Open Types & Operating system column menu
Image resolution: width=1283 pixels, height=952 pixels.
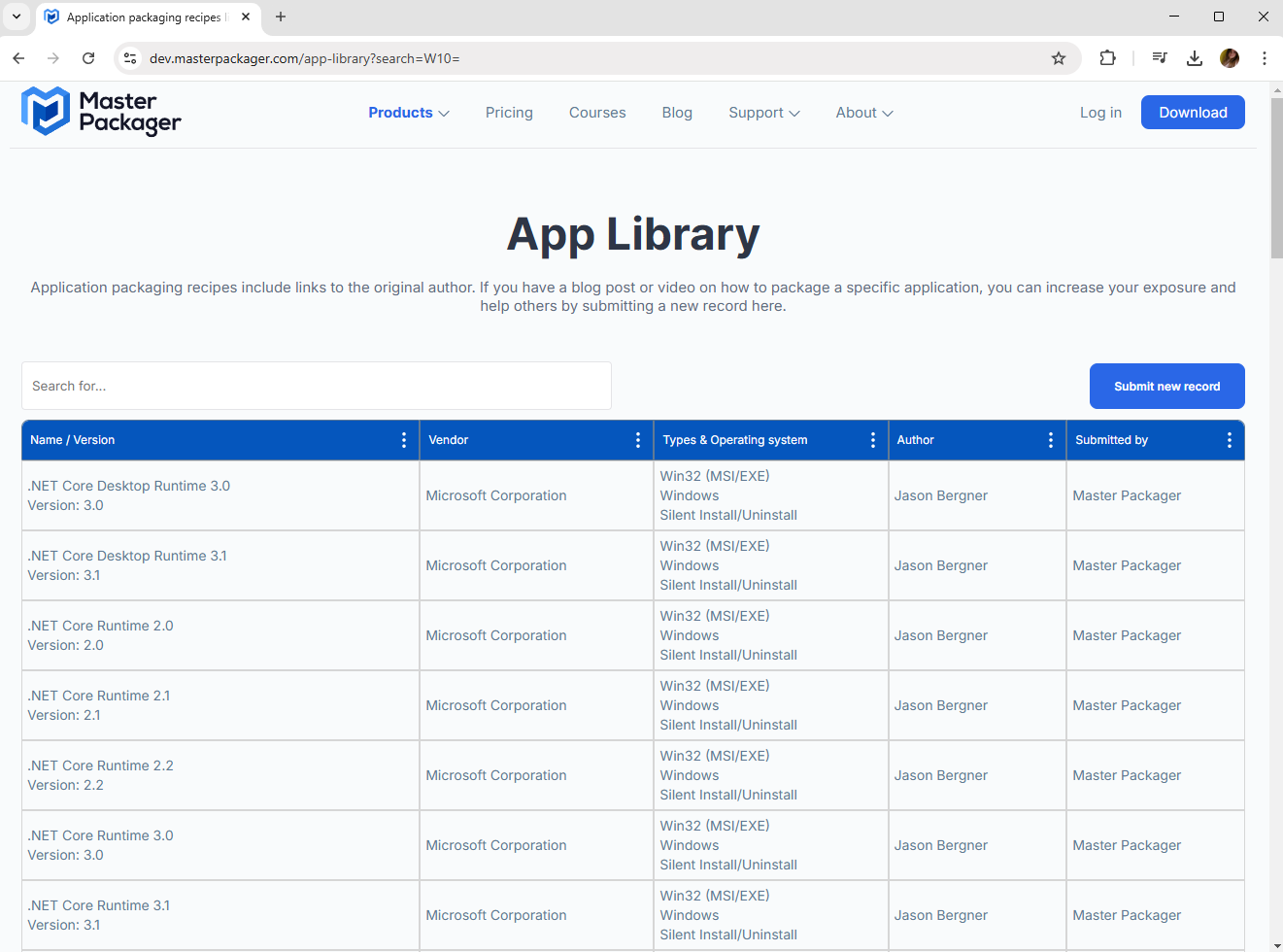(x=873, y=440)
